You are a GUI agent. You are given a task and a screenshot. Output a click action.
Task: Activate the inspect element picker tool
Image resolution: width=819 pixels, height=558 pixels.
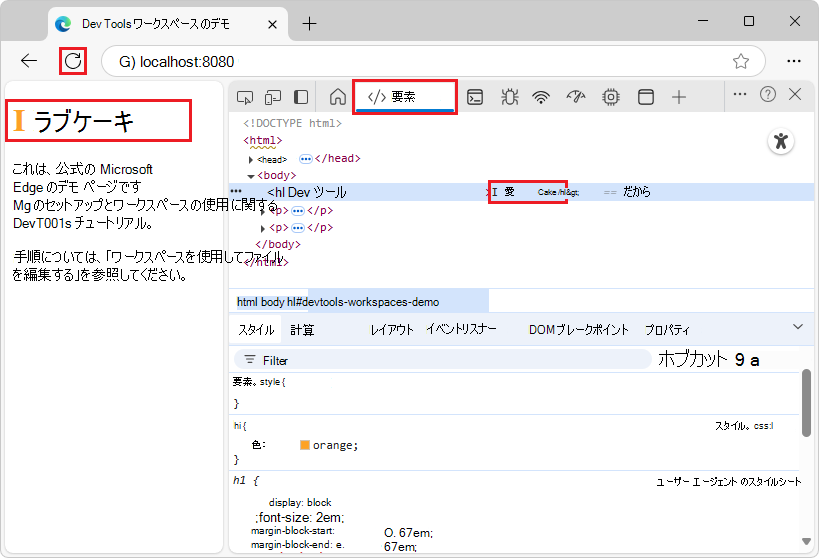pos(245,97)
